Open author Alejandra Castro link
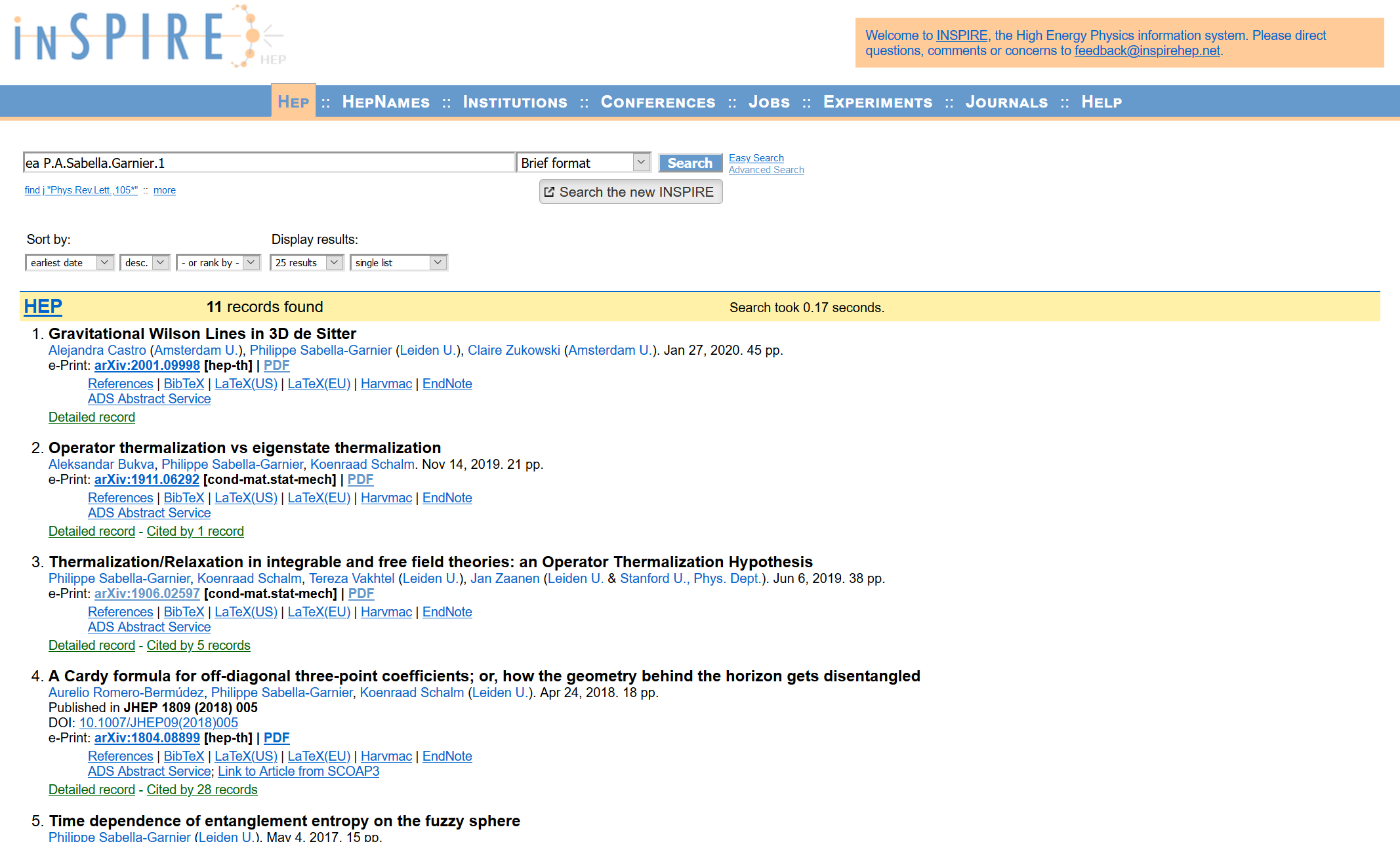The image size is (1400, 842). click(x=97, y=350)
